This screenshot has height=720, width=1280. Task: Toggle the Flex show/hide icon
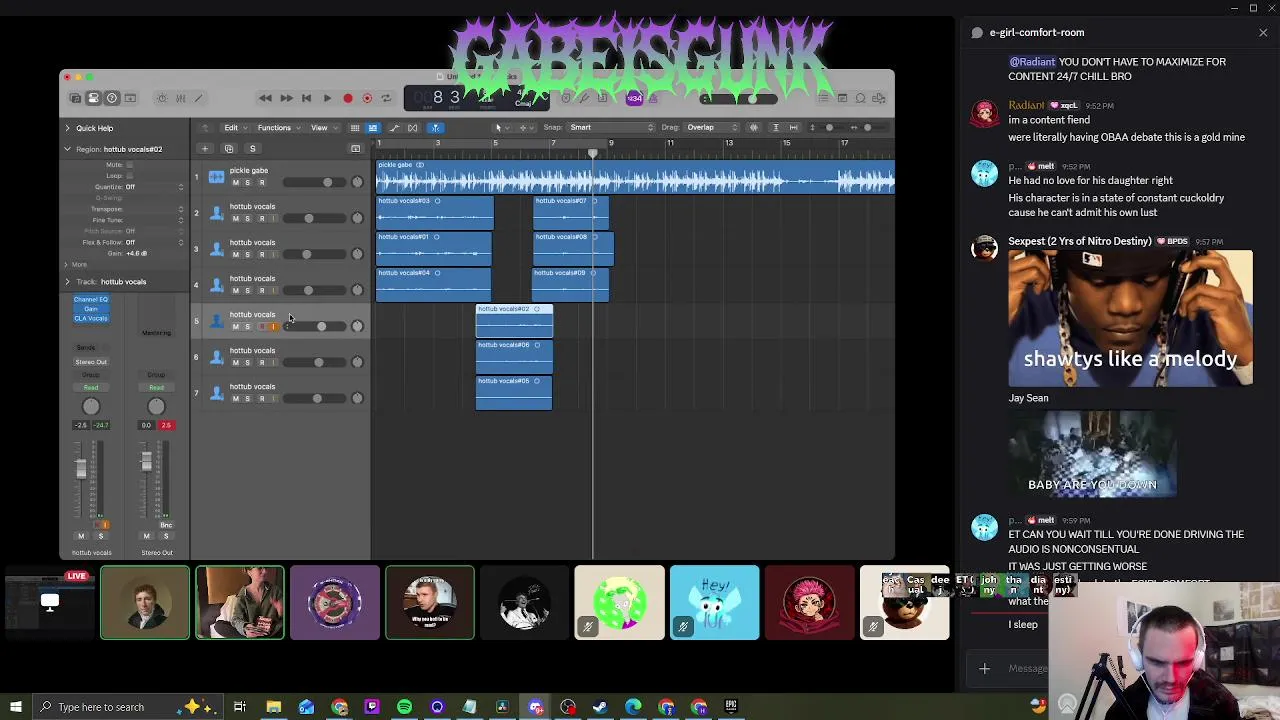tap(412, 128)
